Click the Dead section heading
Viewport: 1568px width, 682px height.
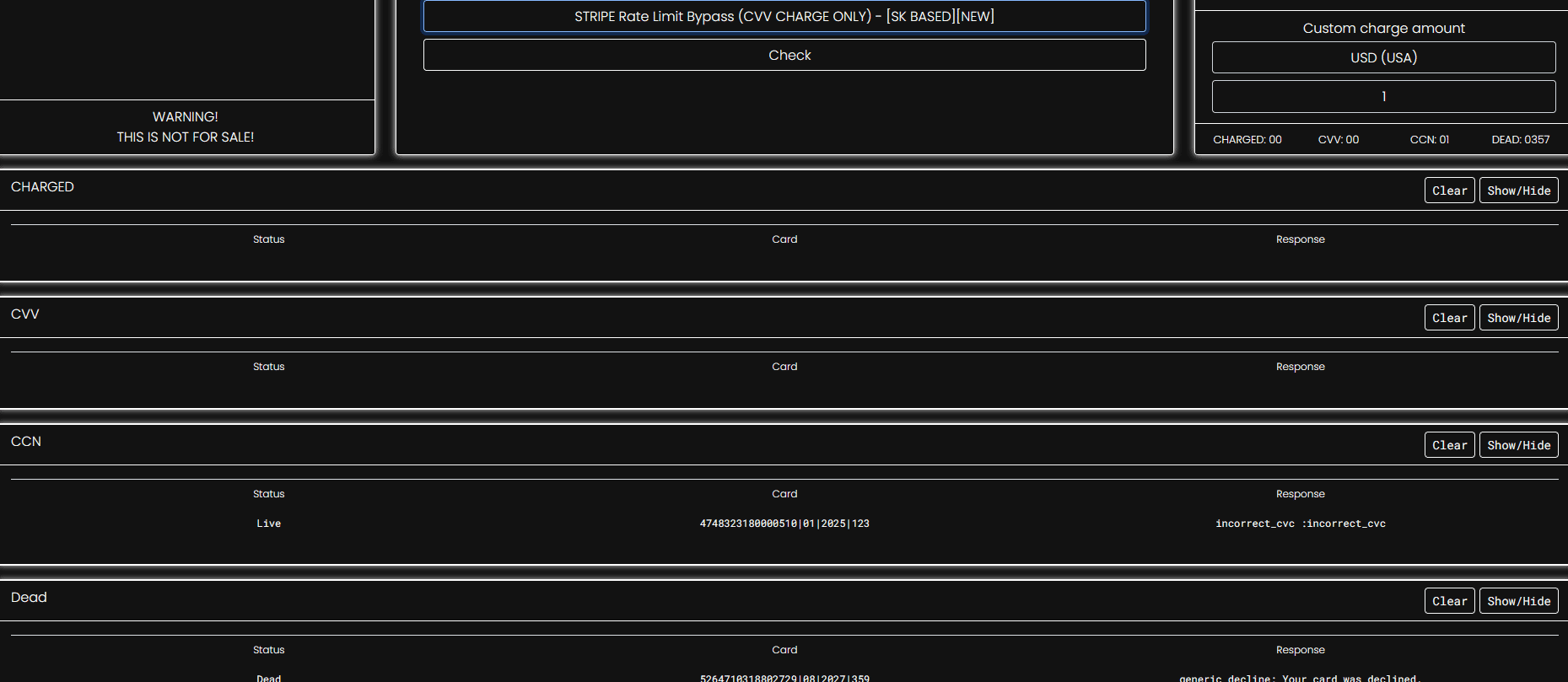(x=29, y=598)
